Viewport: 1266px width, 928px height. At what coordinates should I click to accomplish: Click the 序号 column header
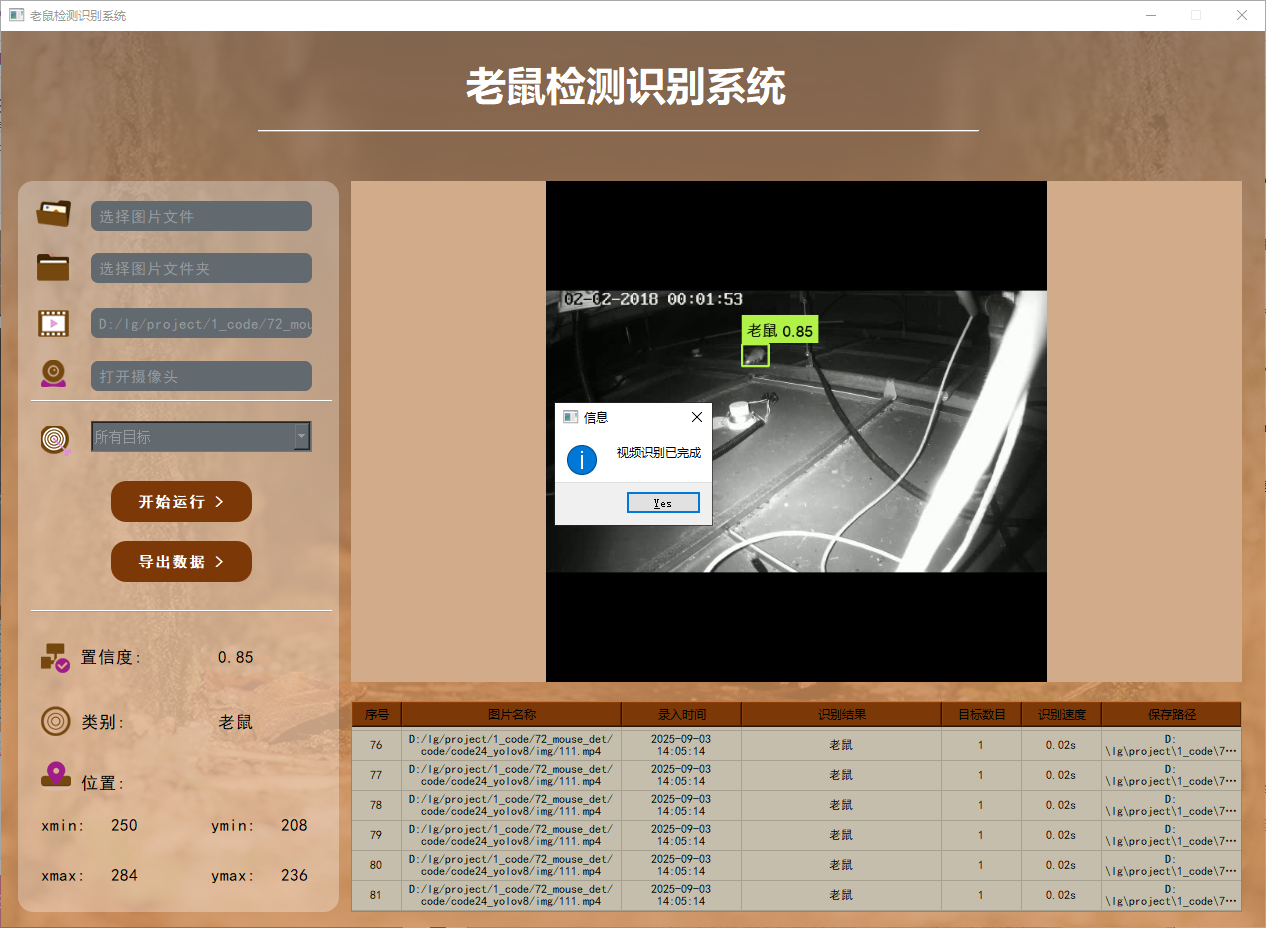point(377,714)
